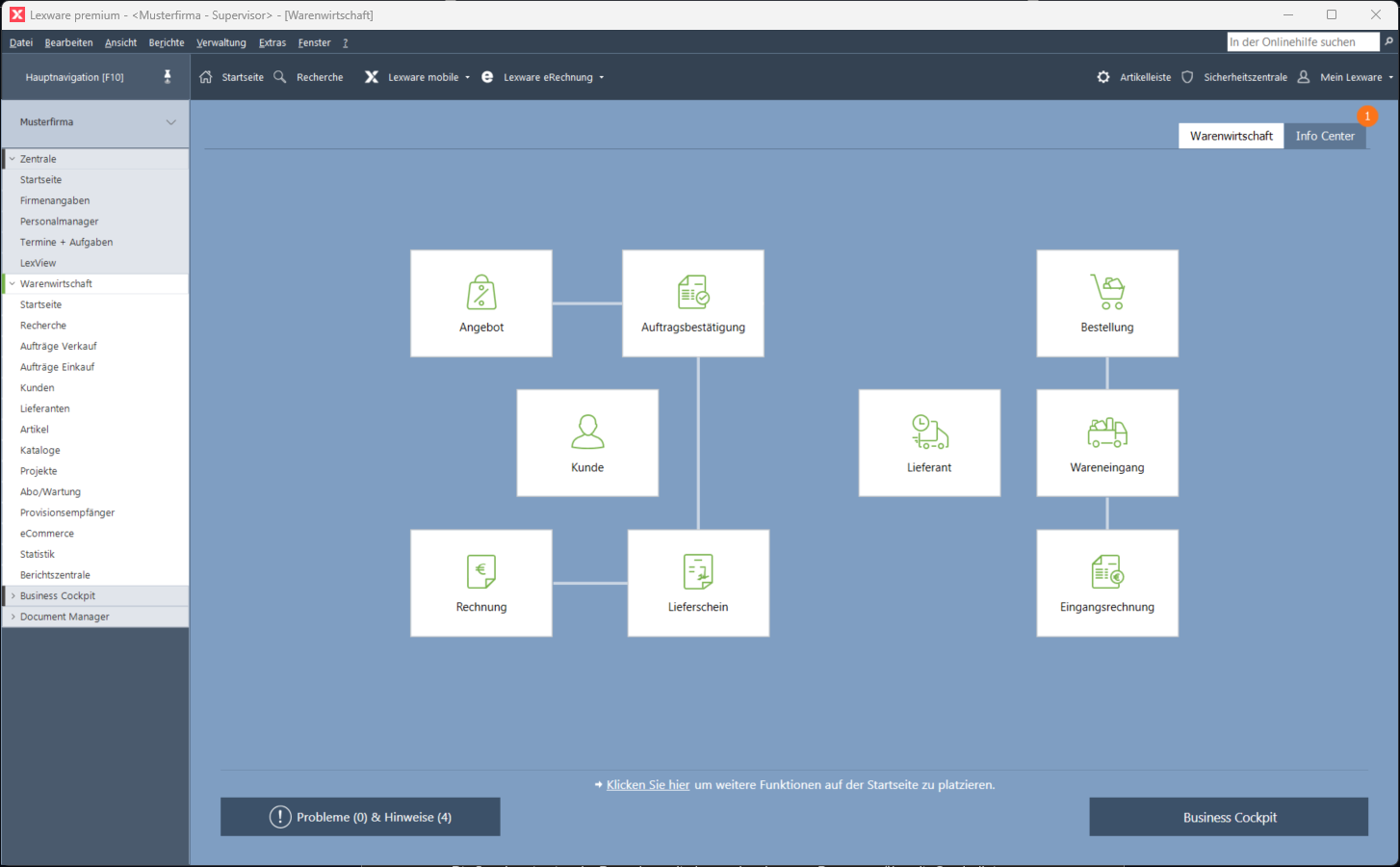Open the Berichte menu

167,42
